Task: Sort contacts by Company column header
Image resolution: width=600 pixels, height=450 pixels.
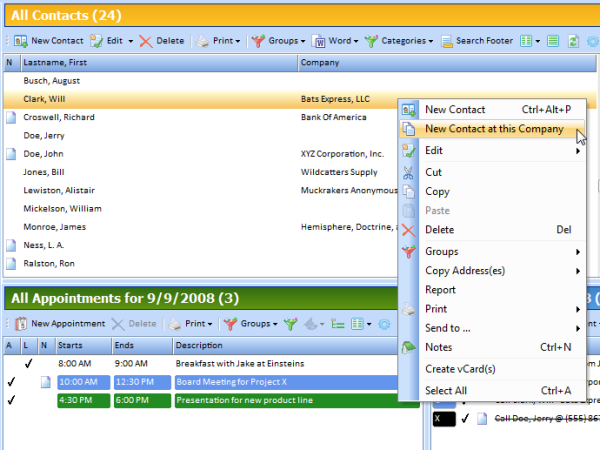Action: [x=447, y=63]
